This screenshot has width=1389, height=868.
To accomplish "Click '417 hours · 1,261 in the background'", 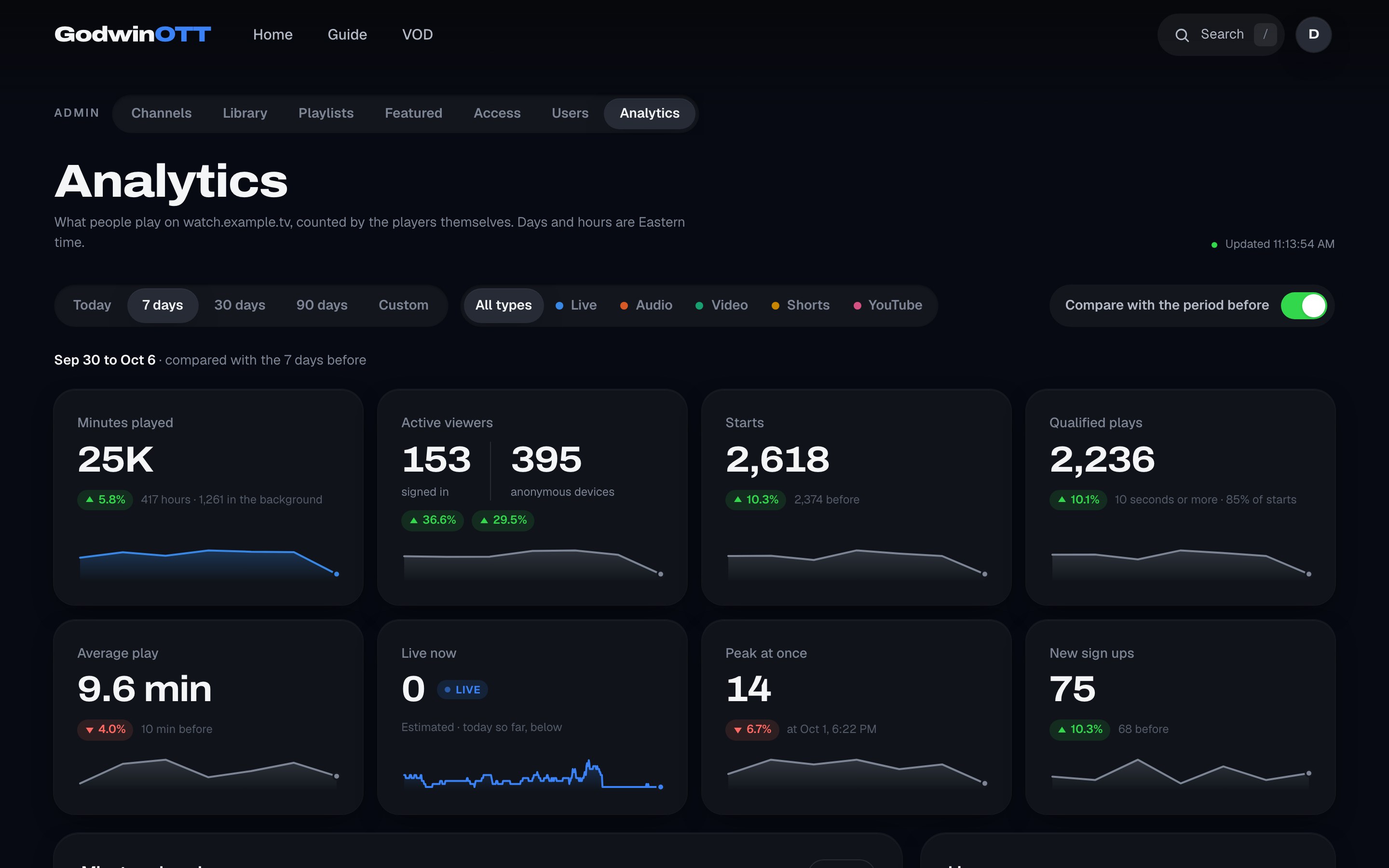I will 231,500.
